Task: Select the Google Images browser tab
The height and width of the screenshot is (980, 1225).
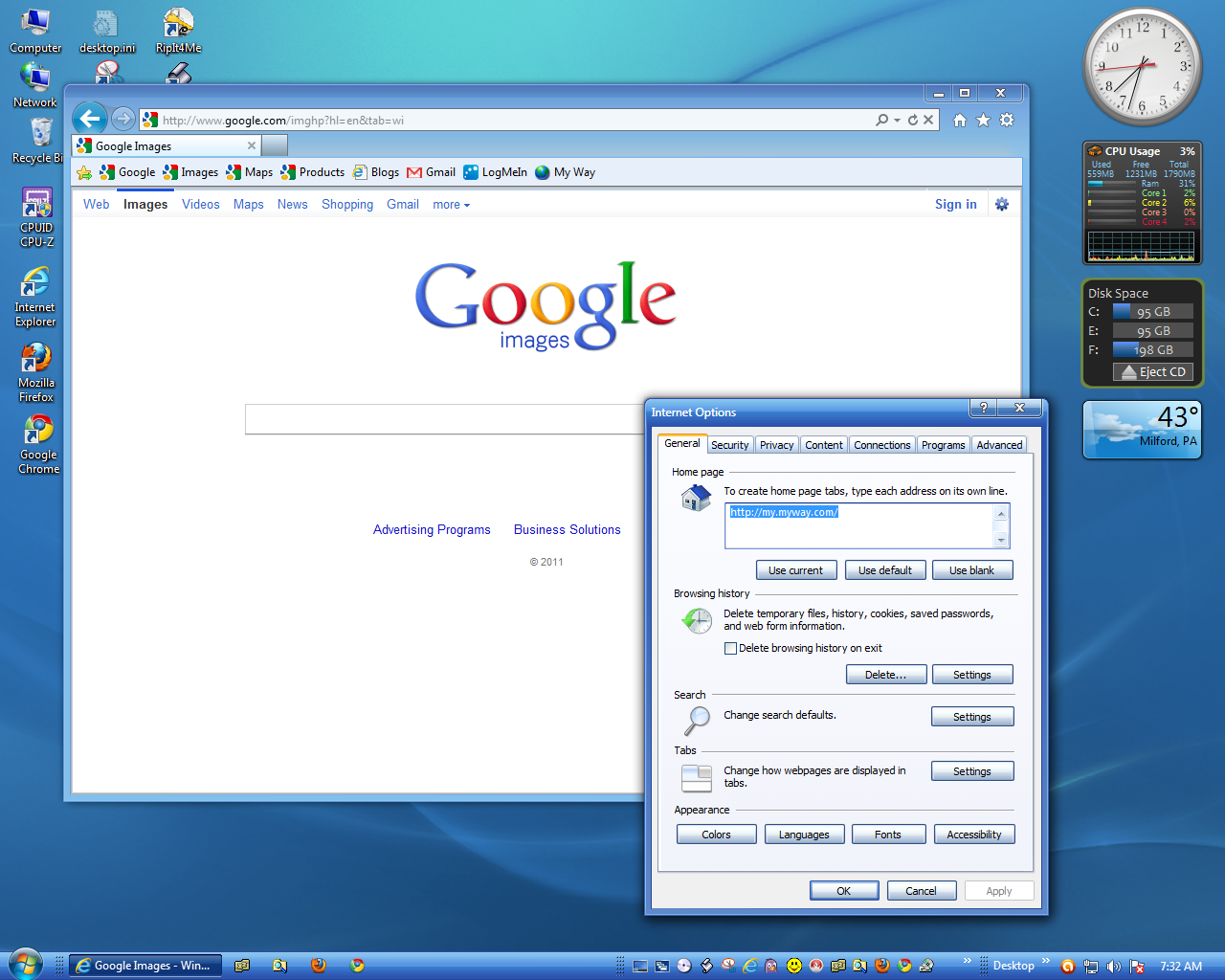Action: click(167, 146)
